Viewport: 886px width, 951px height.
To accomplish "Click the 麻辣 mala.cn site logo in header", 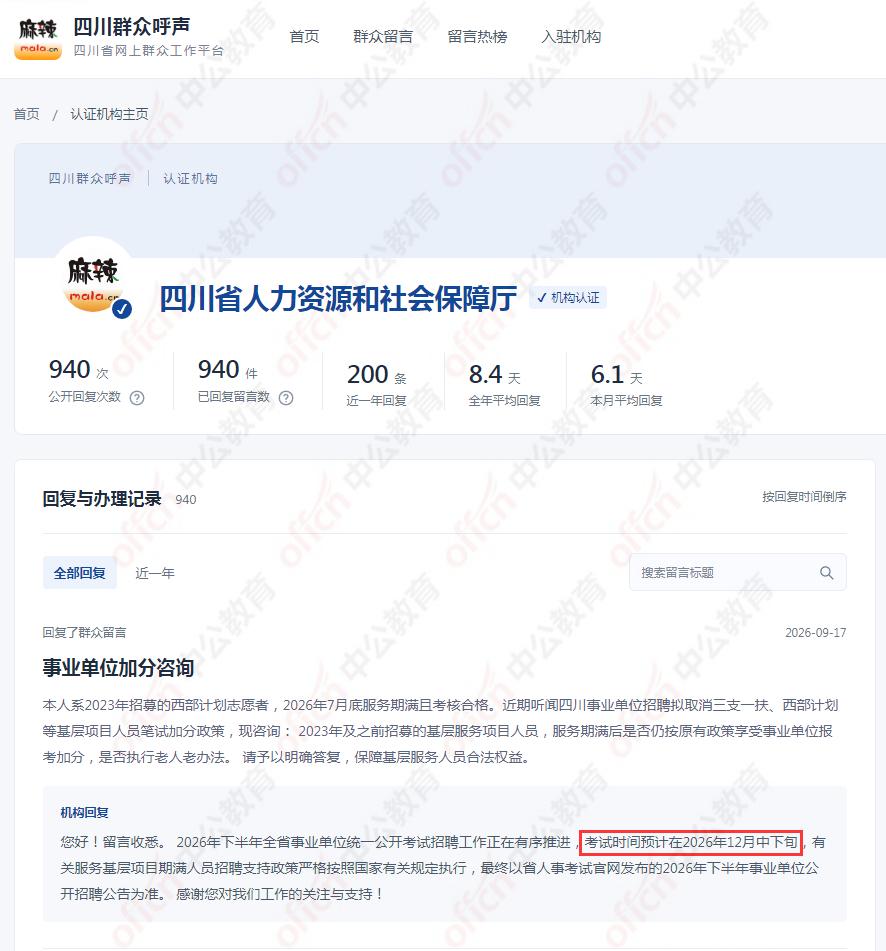I will [38, 39].
